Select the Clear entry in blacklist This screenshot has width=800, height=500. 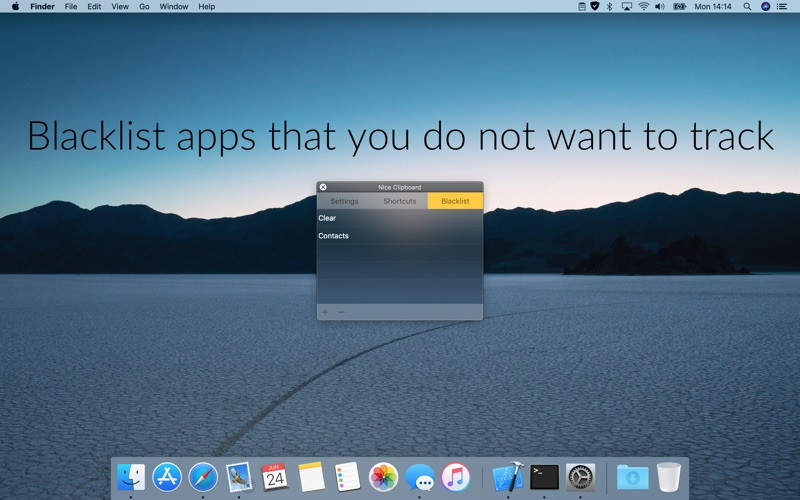(328, 218)
